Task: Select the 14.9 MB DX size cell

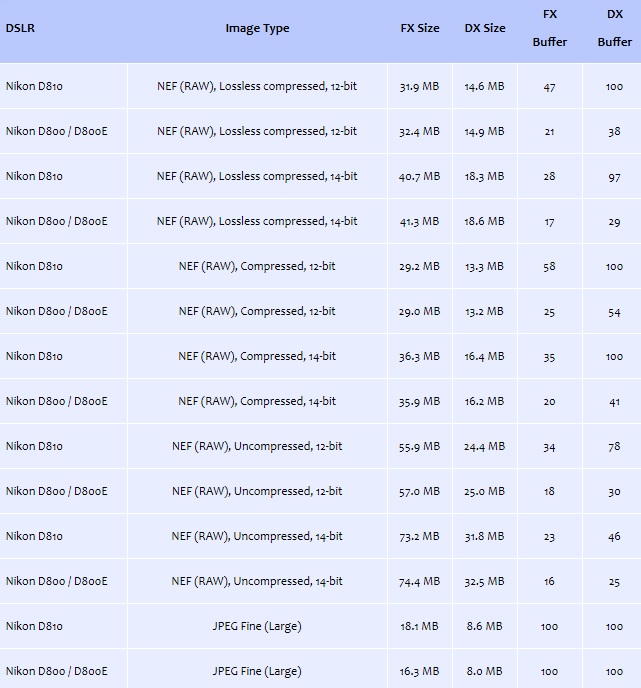Action: click(484, 132)
